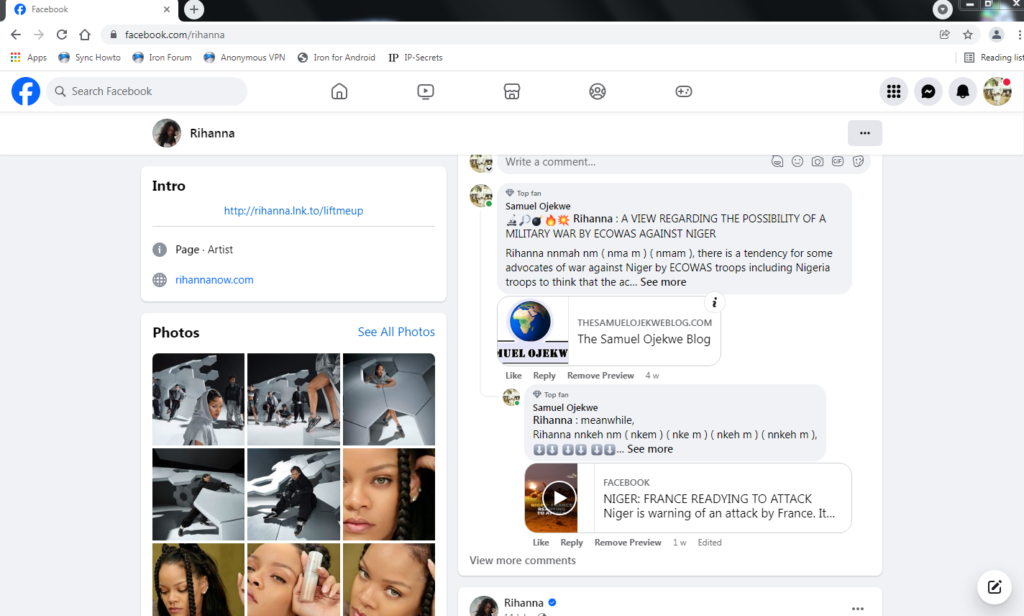The width and height of the screenshot is (1024, 616).
Task: Open the Facebook menu grid icon
Action: [893, 91]
